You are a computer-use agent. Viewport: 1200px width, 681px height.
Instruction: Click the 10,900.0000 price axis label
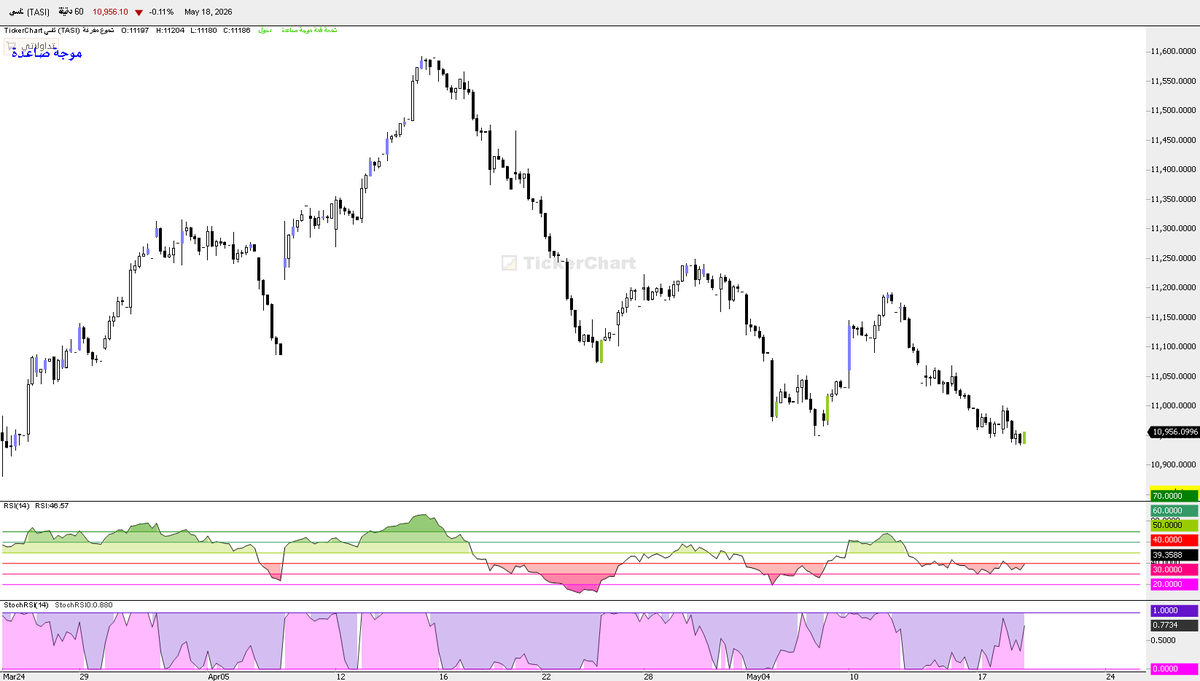click(1174, 465)
